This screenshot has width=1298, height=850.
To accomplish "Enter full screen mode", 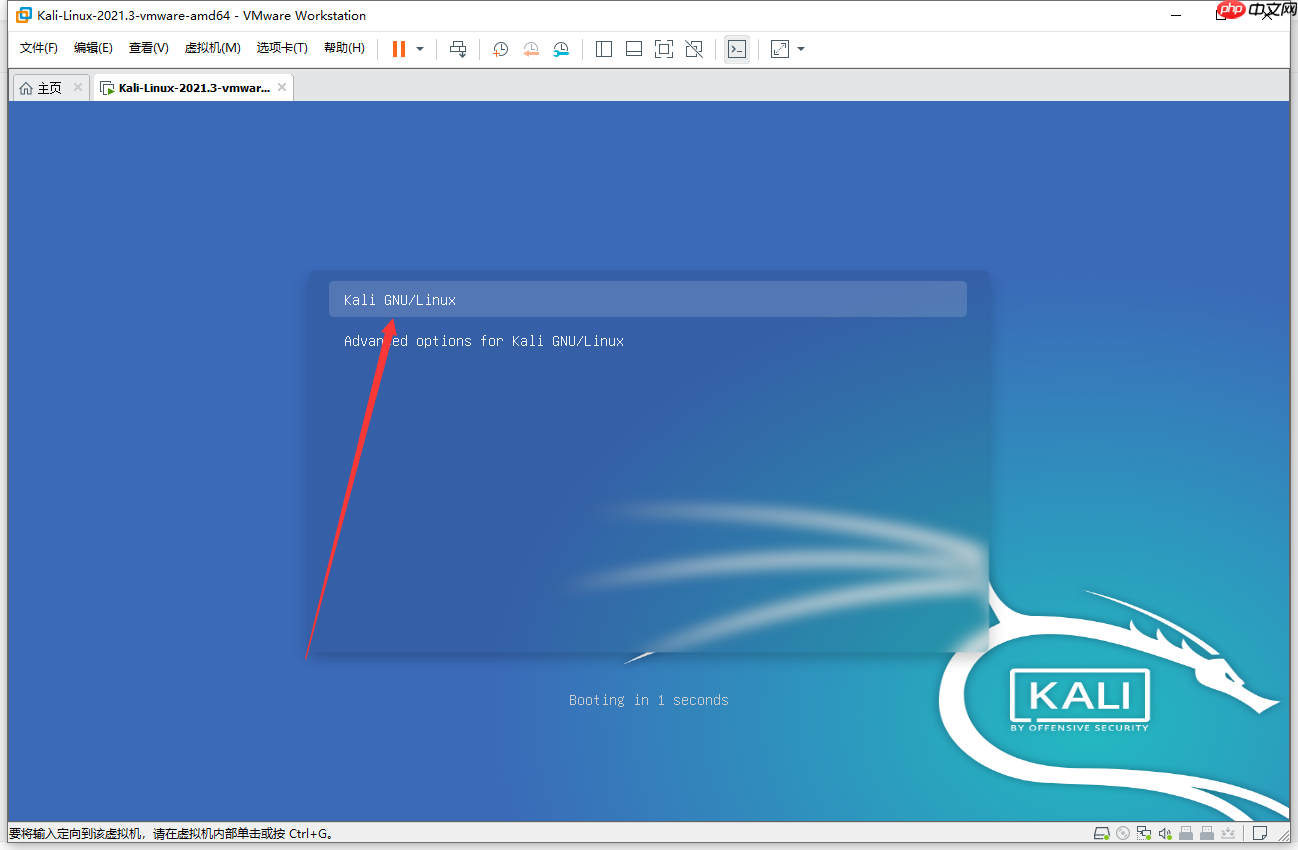I will click(663, 48).
